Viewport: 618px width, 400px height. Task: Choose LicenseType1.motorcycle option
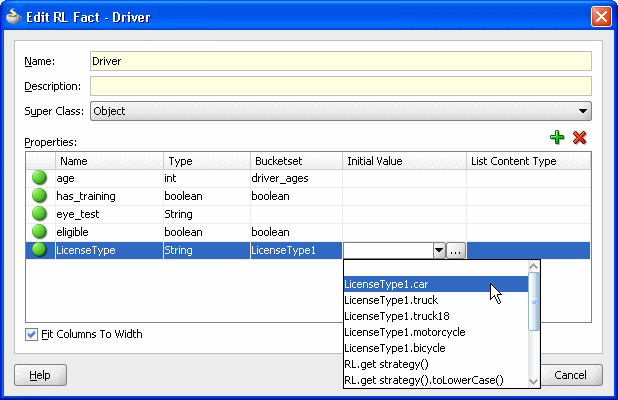(436, 332)
